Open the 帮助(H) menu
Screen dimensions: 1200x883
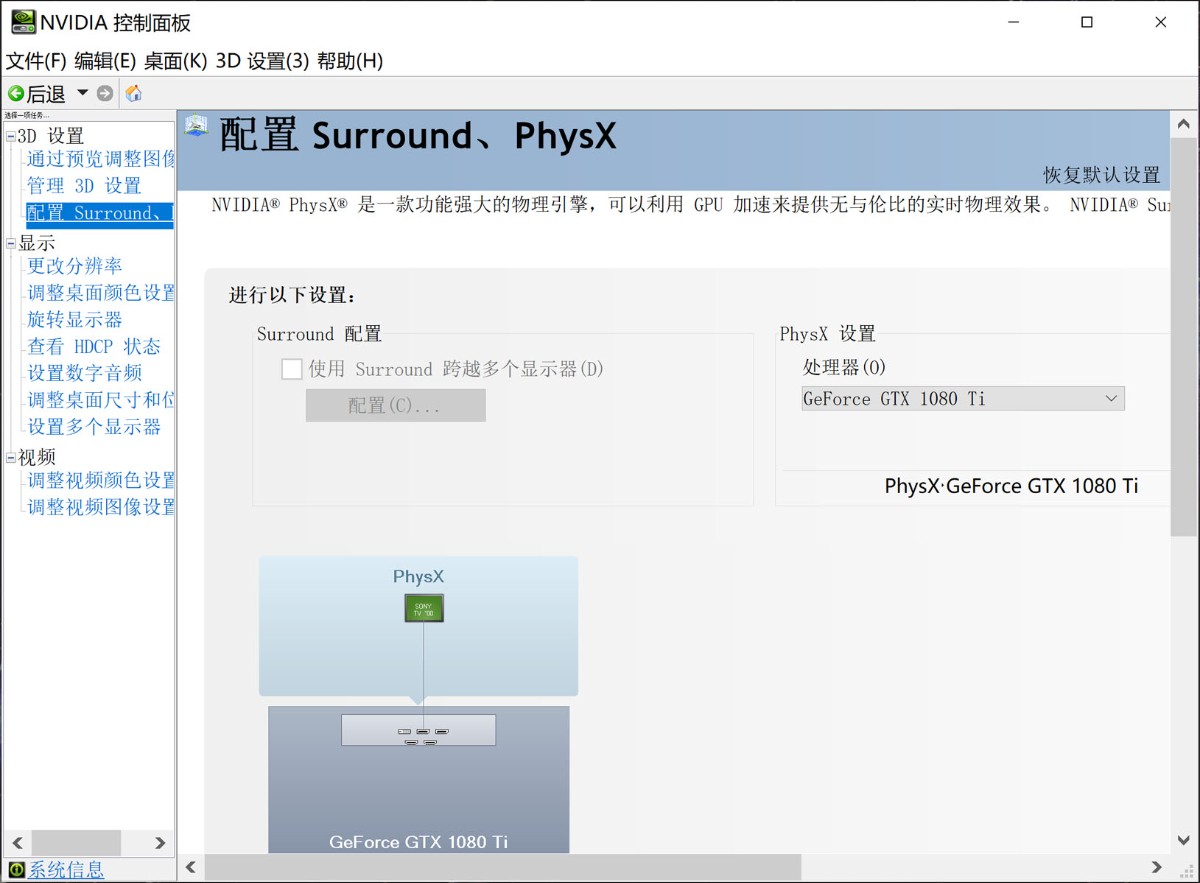point(350,61)
